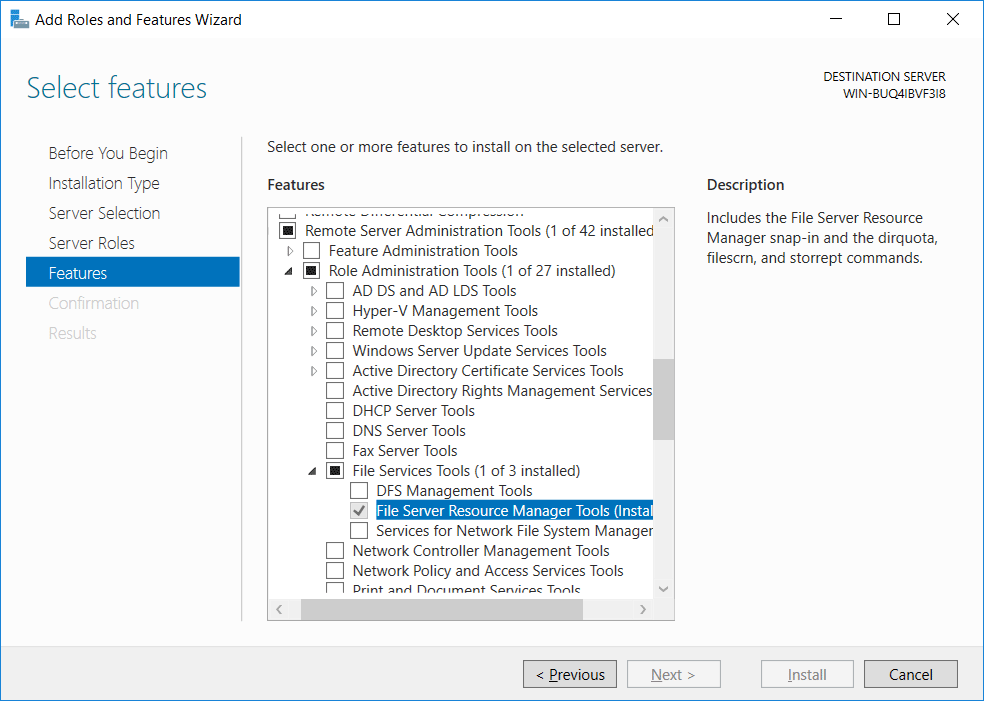984x701 pixels.
Task: Click the features list scroll down arrow
Action: pyautogui.click(x=663, y=589)
